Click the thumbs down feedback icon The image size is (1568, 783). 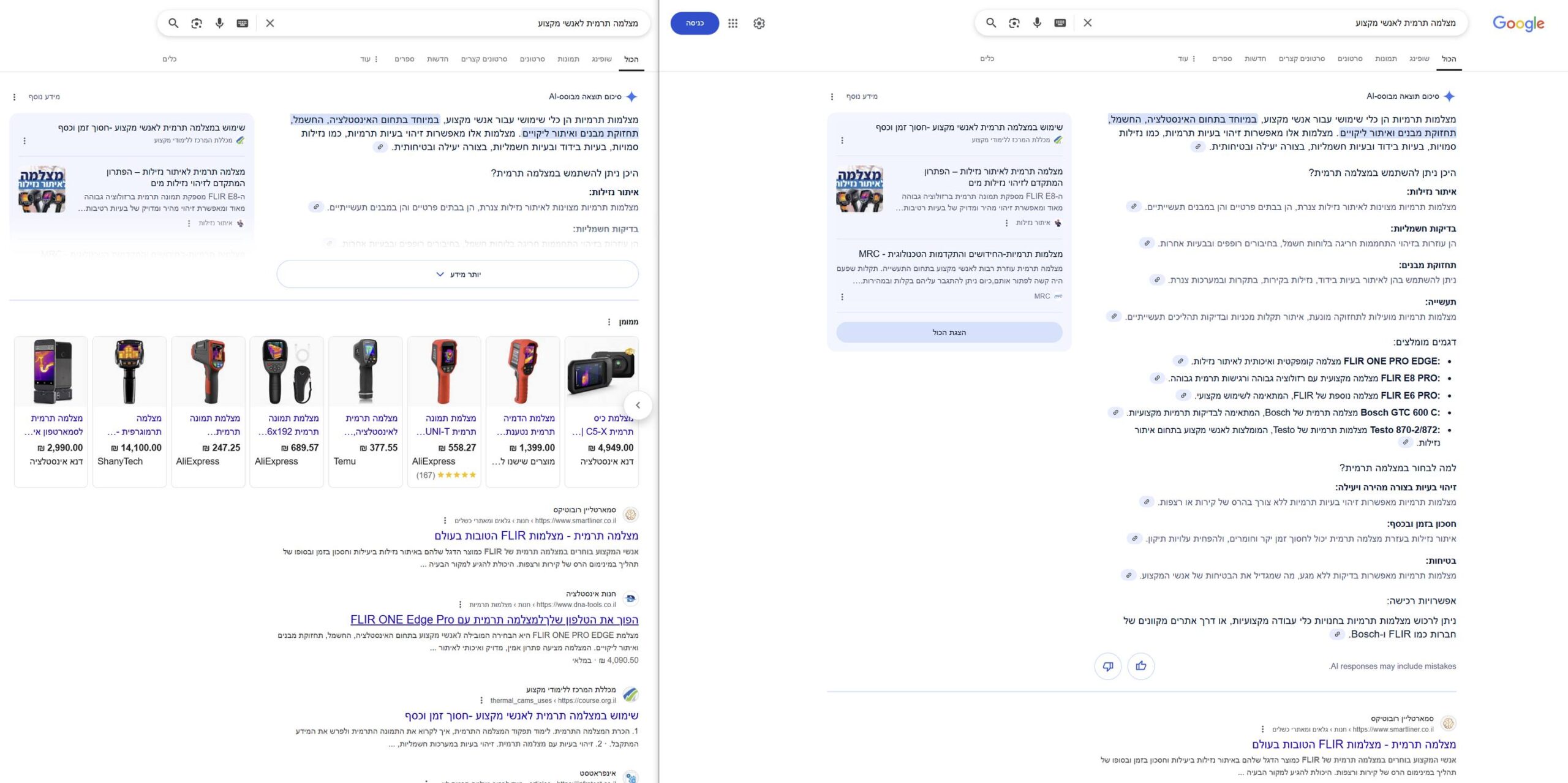(1107, 666)
